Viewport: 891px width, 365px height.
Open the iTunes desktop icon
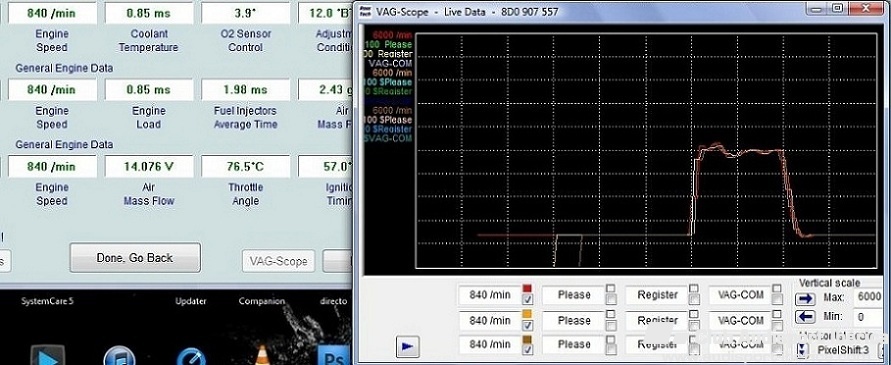[119, 356]
